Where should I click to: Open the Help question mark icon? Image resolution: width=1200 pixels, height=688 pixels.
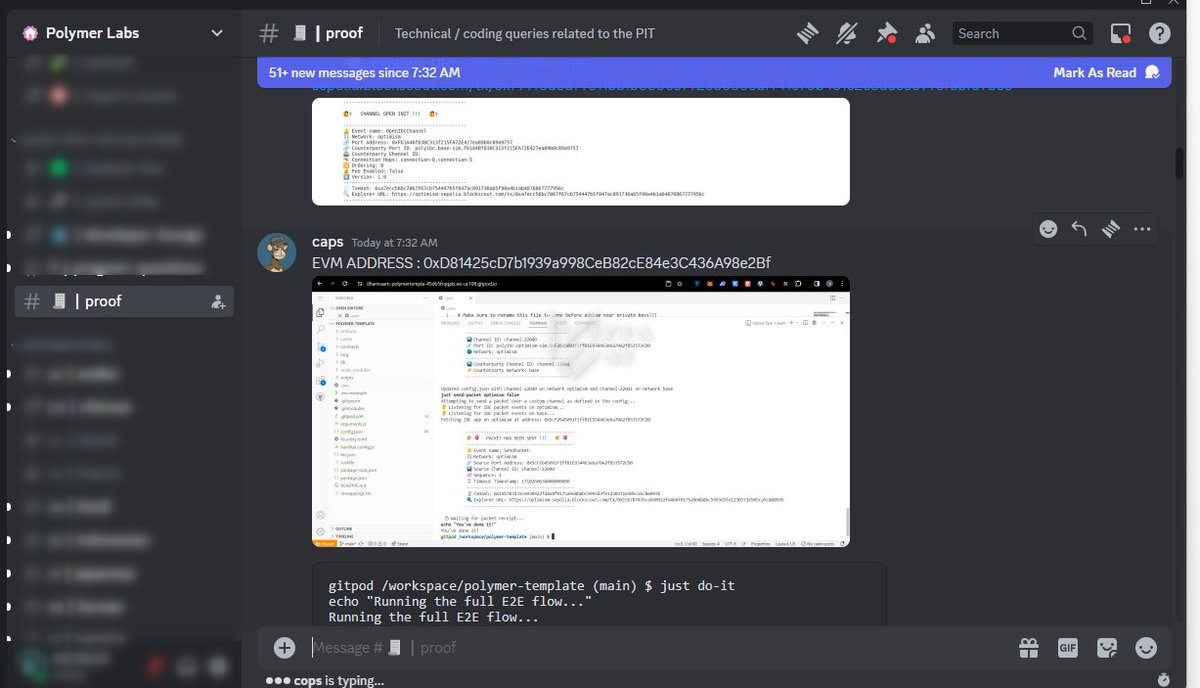point(1159,33)
